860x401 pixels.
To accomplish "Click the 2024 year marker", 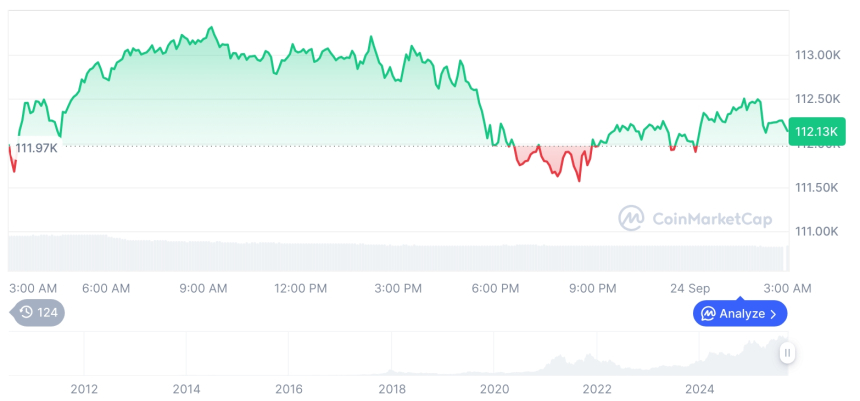I will coord(700,388).
